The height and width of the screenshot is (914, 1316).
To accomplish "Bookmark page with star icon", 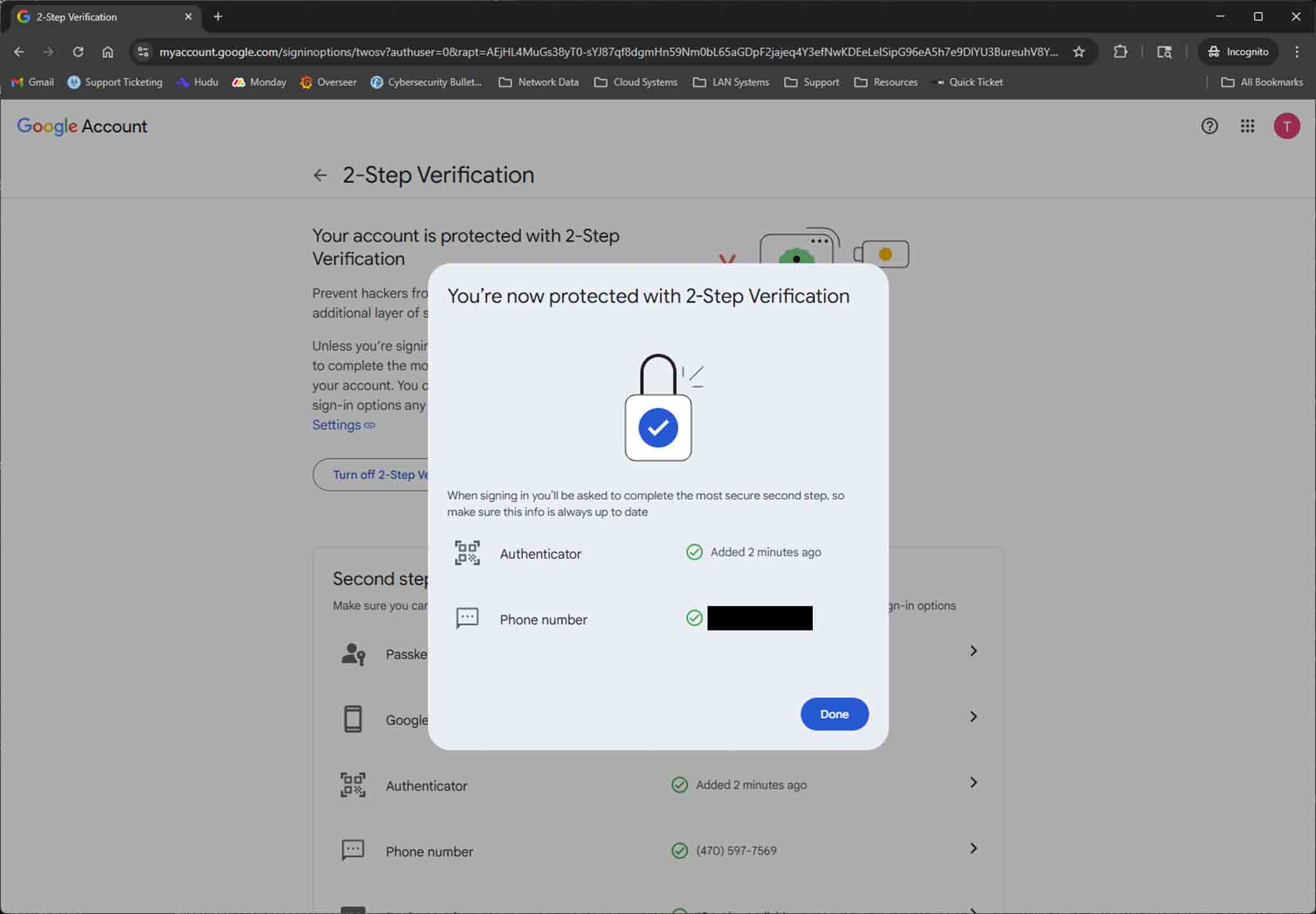I will [x=1079, y=52].
